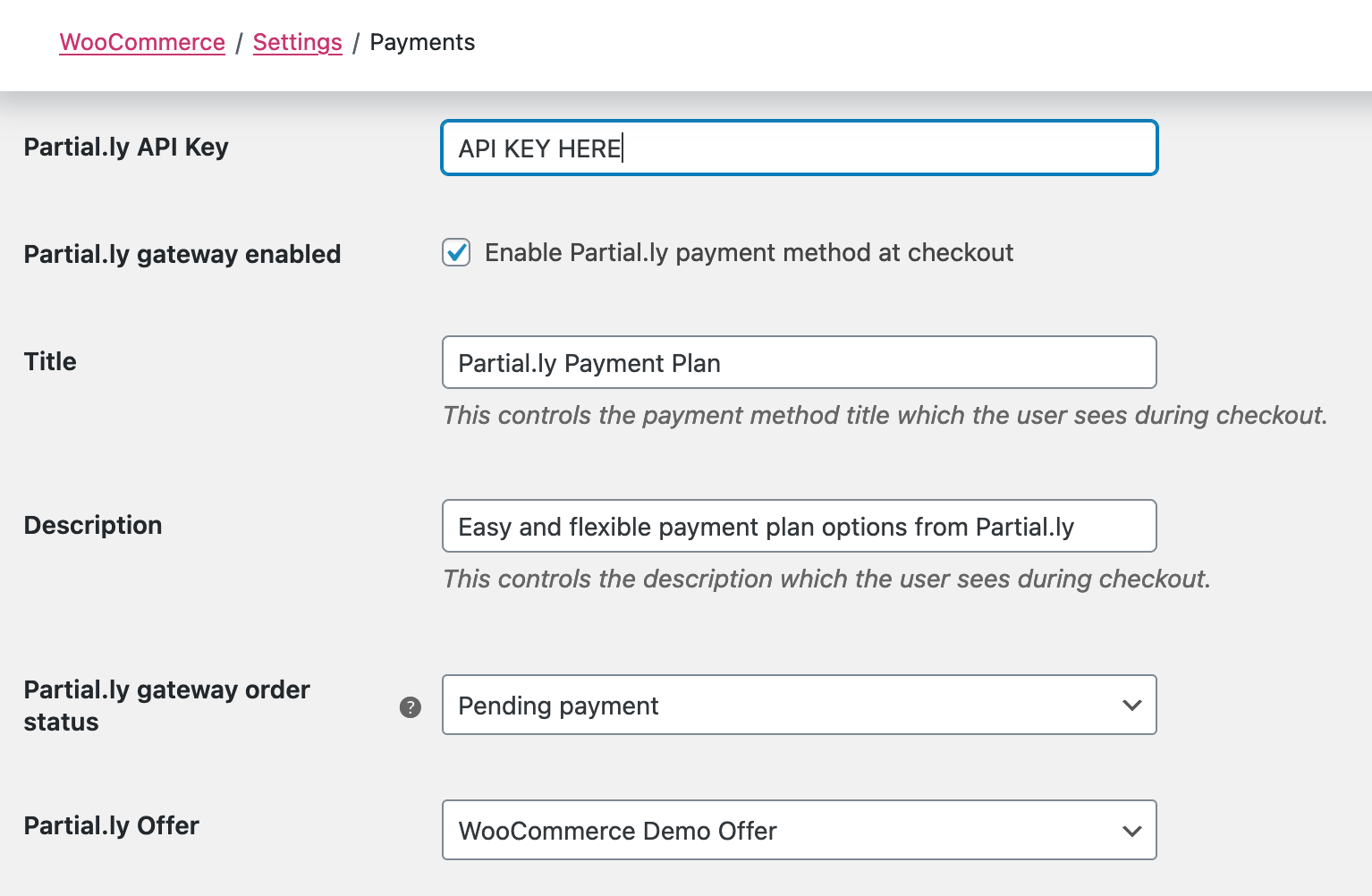Open the Pending payment order status dropdown
Viewport: 1372px width, 896px height.
click(799, 705)
